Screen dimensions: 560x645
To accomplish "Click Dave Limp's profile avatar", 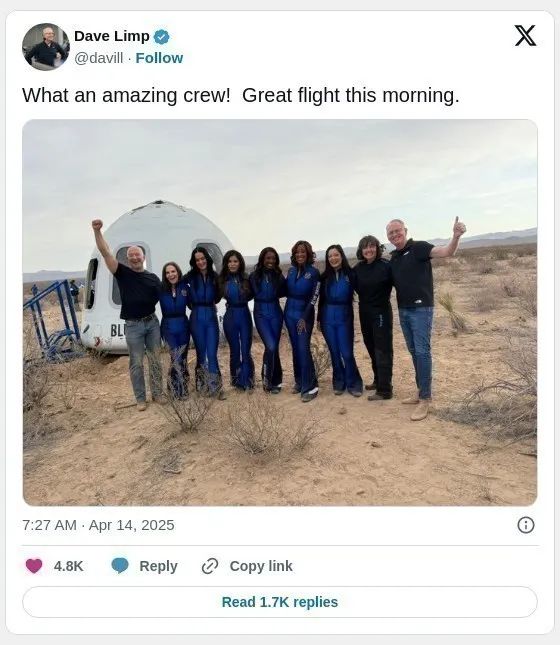I will pyautogui.click(x=46, y=46).
